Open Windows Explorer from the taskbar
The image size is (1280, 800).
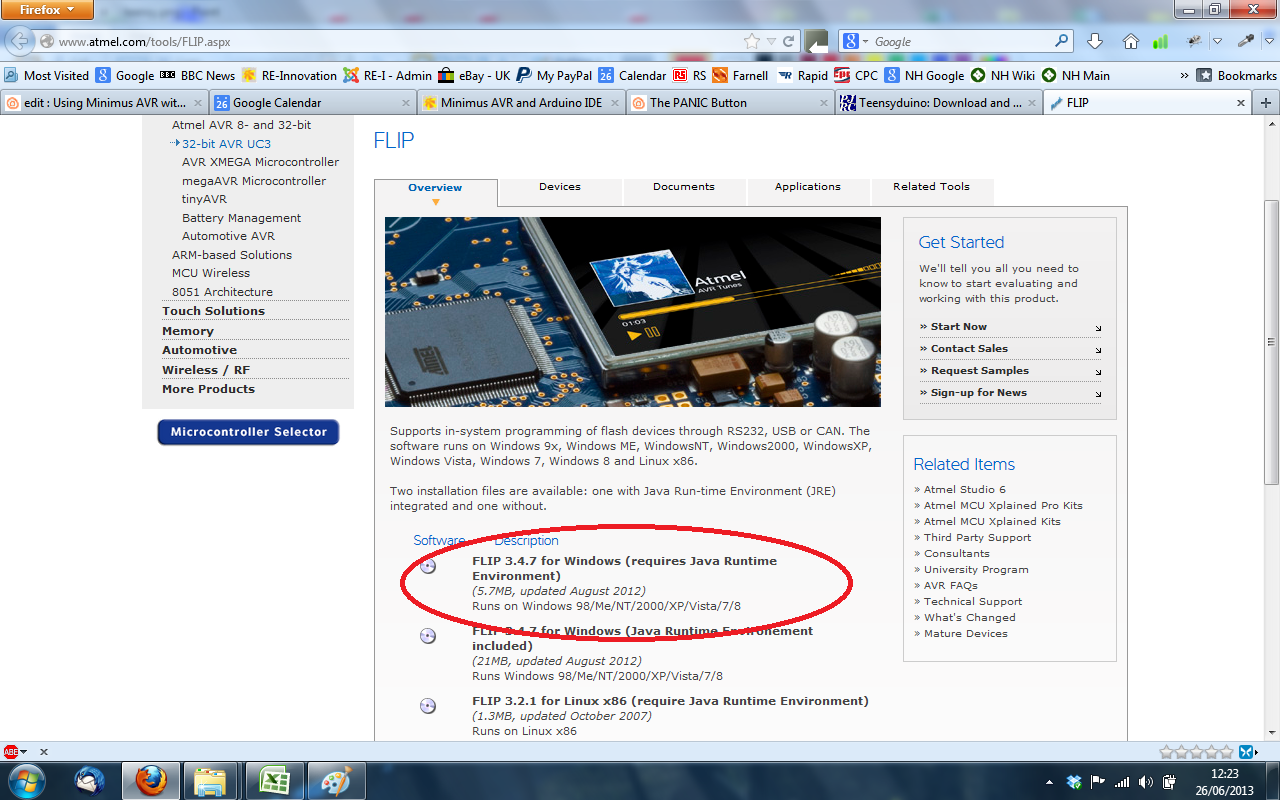(211, 781)
